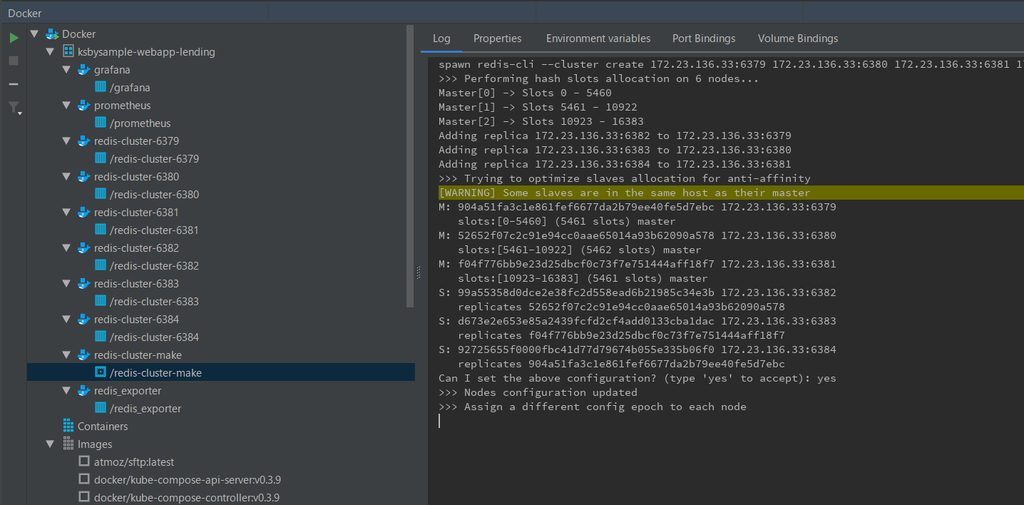Click the 'spawn redis-cli --cluster create' log line

click(x=731, y=64)
